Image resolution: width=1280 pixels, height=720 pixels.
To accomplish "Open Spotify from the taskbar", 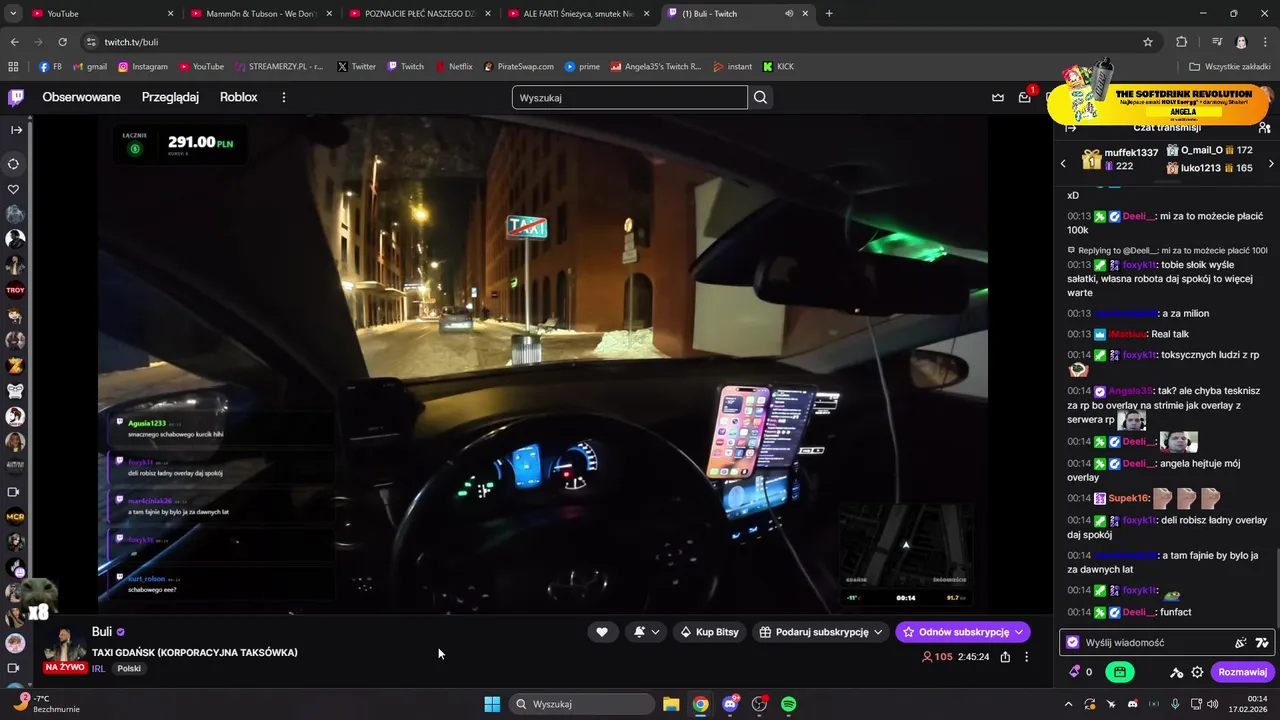I will point(788,704).
